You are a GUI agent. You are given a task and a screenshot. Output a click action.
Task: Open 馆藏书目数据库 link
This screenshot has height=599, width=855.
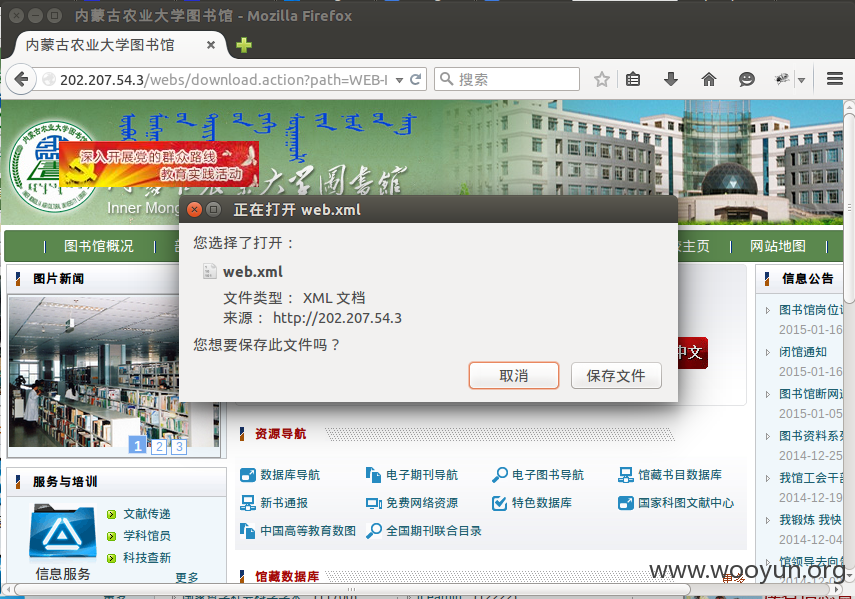pyautogui.click(x=679, y=475)
